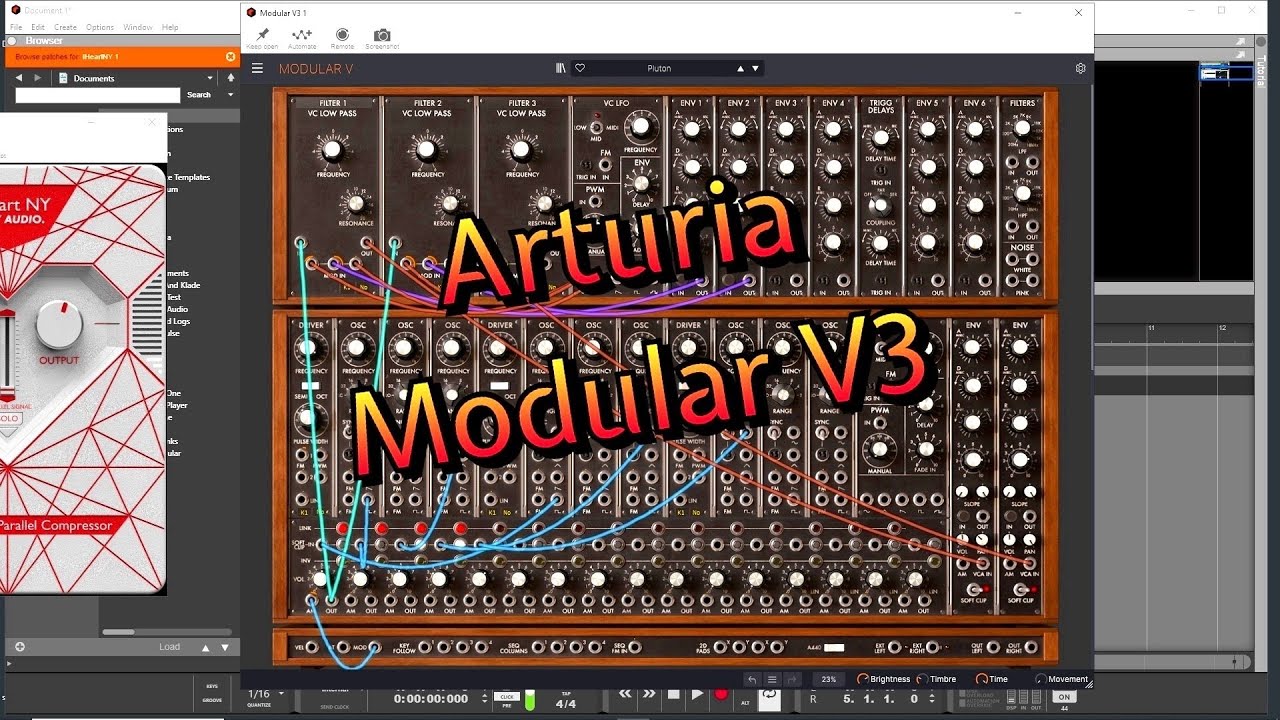Rewind the transport
The height and width of the screenshot is (720, 1280).
[x=625, y=694]
